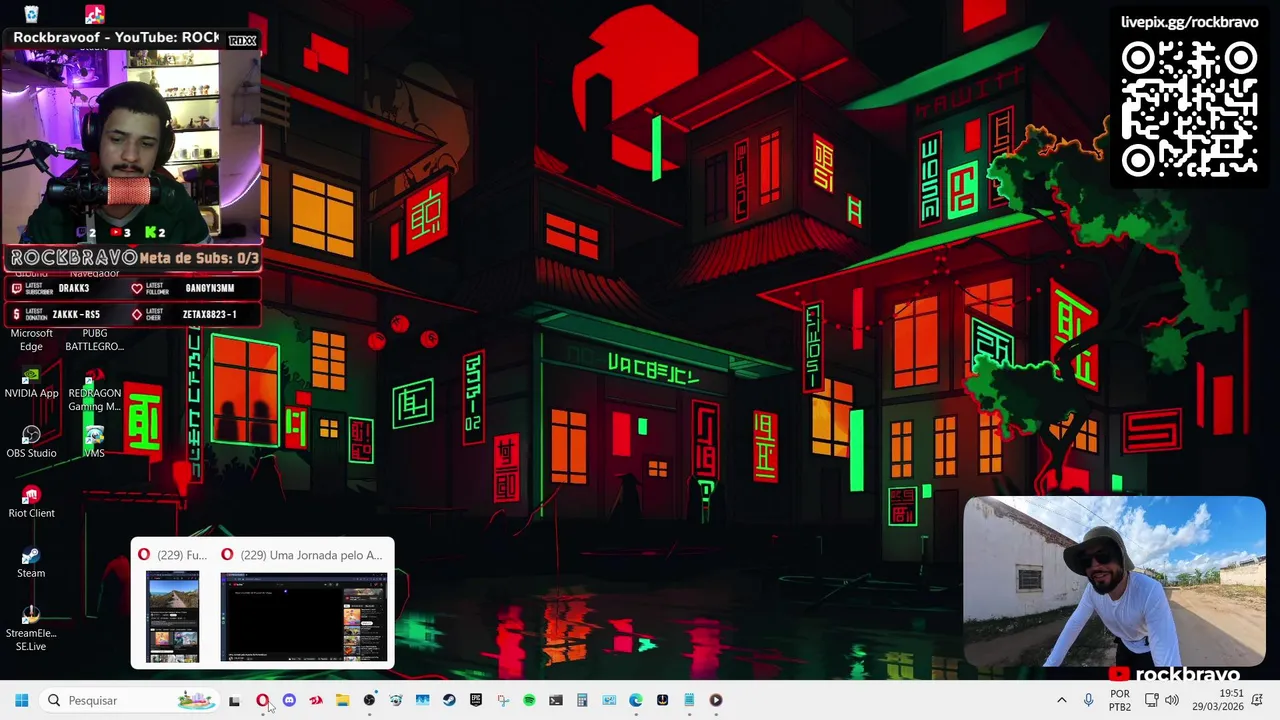The width and height of the screenshot is (1280, 720).
Task: Open the Notepad taskbar icon
Action: pyautogui.click(x=689, y=700)
